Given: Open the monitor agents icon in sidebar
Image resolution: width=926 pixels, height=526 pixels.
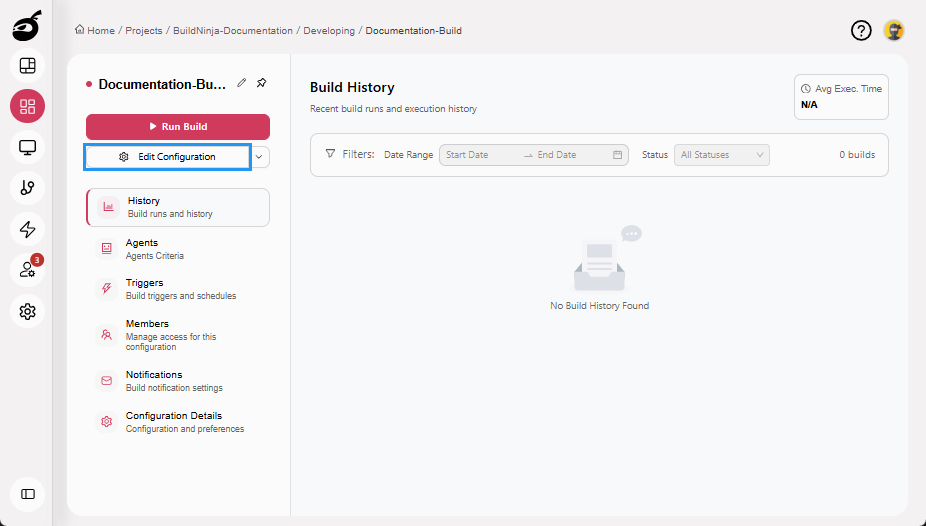Looking at the screenshot, I should coord(27,147).
